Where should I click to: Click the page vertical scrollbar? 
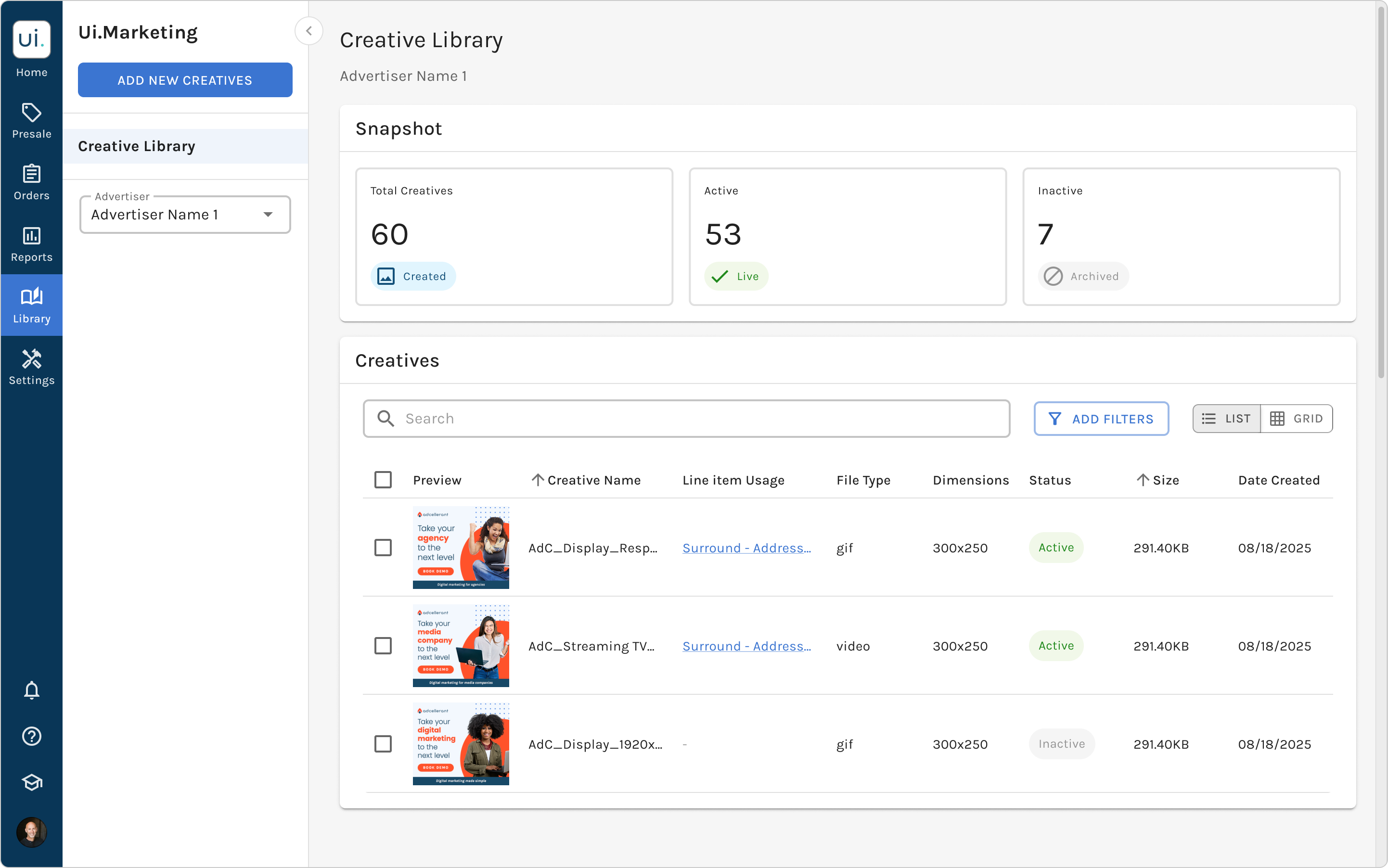click(1380, 192)
